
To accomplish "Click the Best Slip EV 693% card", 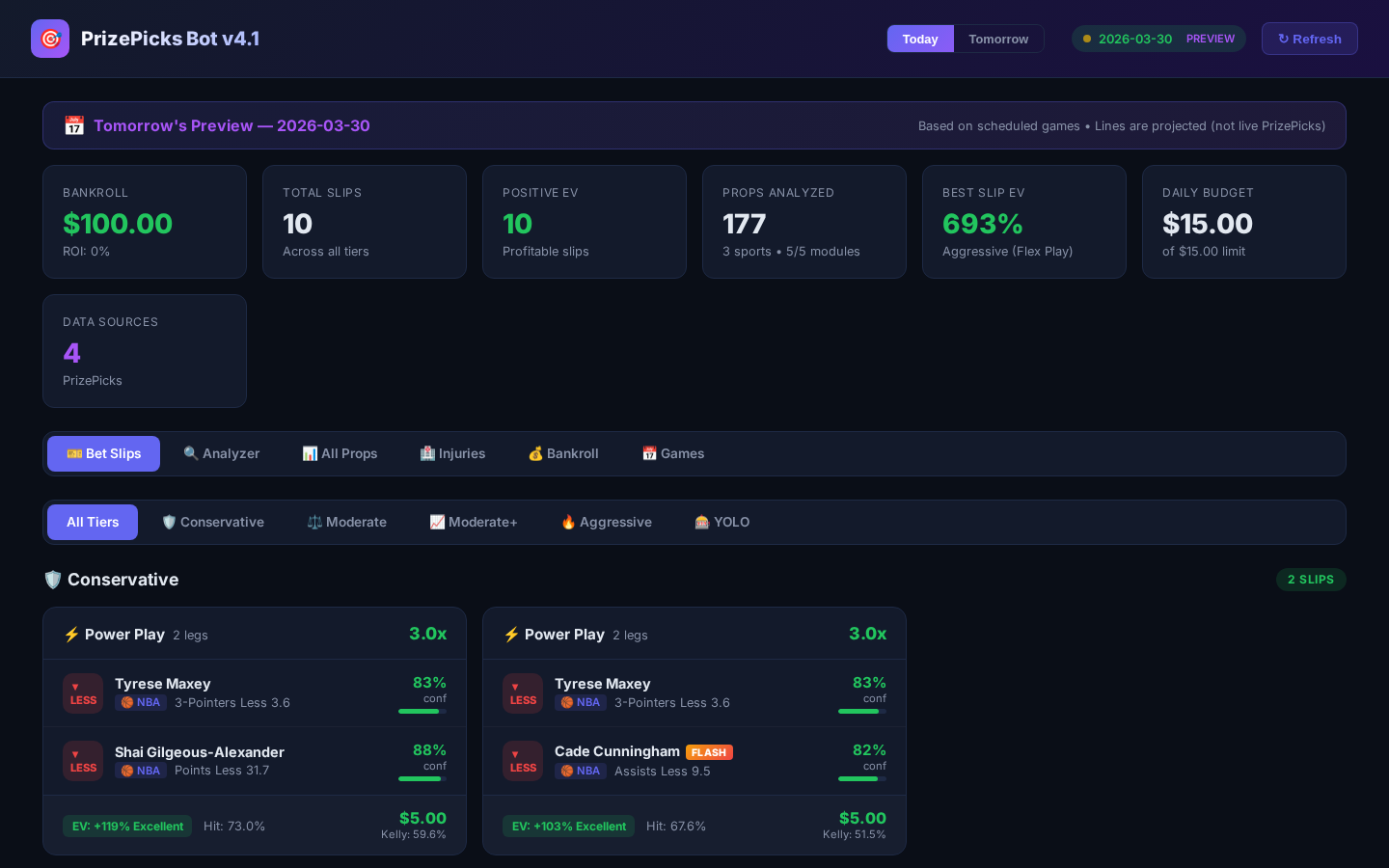I will point(1024,222).
